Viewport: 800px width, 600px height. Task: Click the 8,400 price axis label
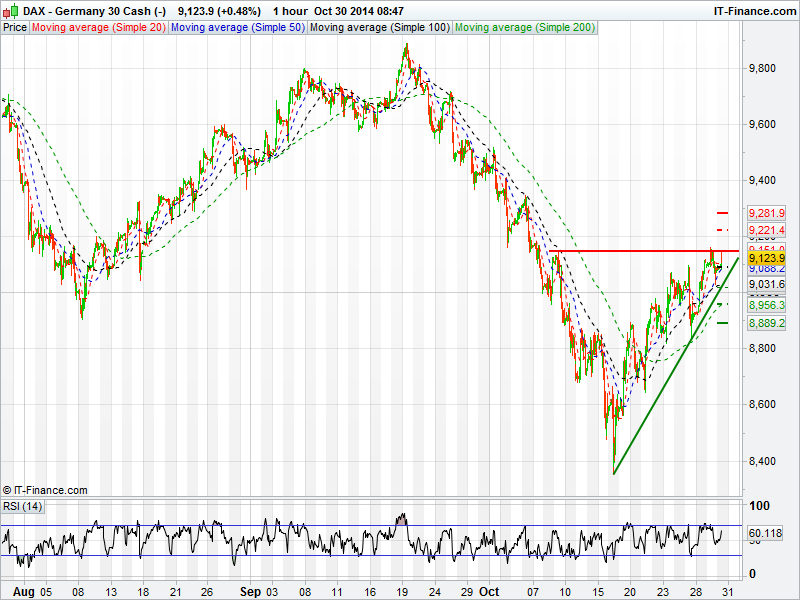pos(762,461)
